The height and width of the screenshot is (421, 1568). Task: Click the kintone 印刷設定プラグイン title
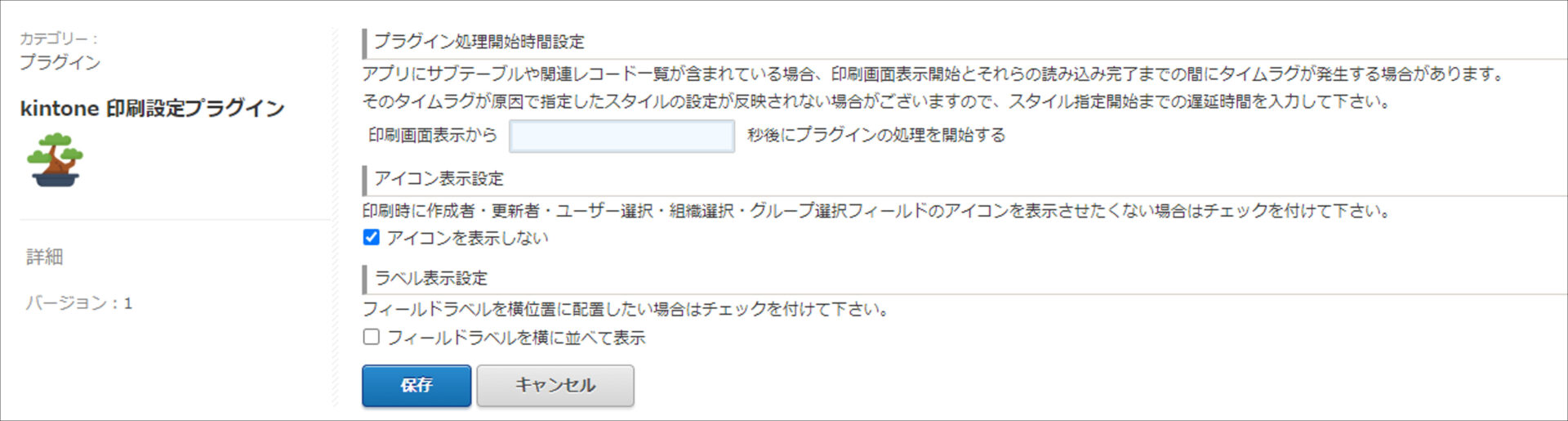tap(152, 108)
